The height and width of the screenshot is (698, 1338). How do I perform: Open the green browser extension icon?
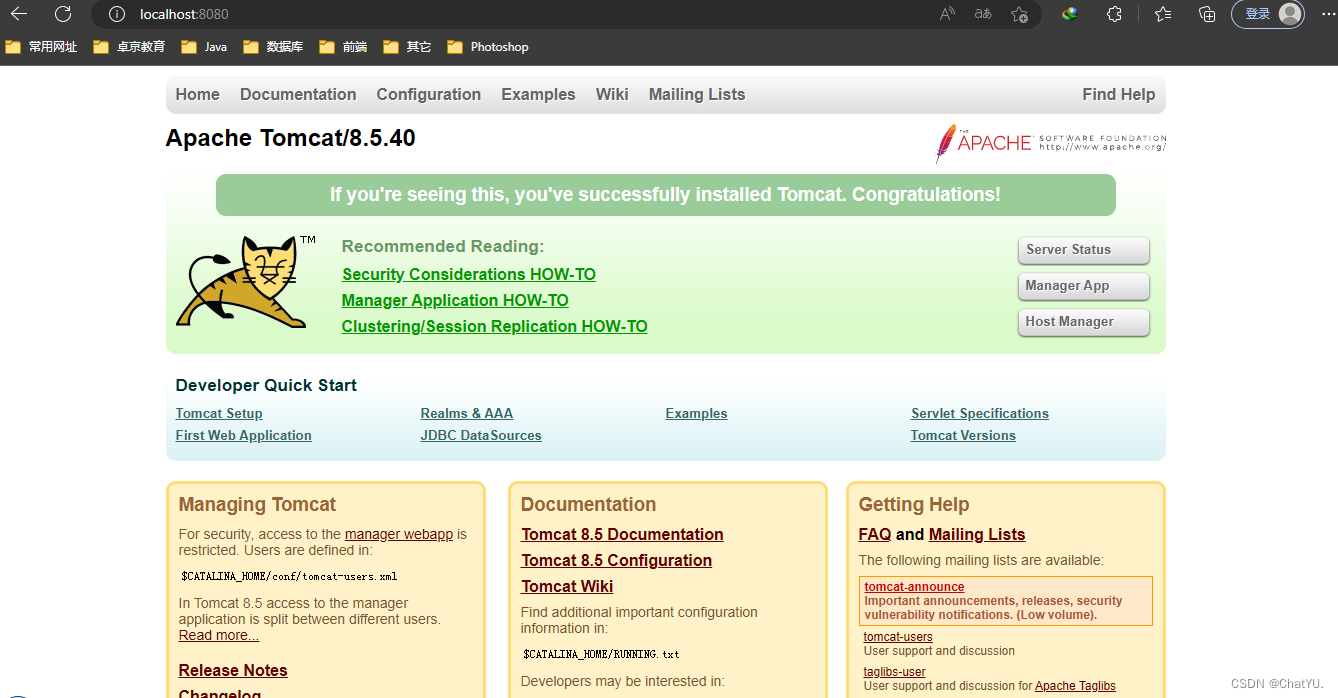1069,14
